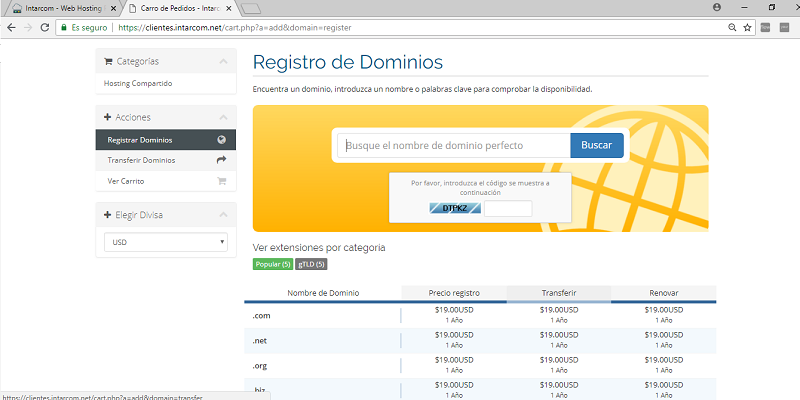The height and width of the screenshot is (400, 800).
Task: Click the Transferir column header
Action: [x=559, y=293]
